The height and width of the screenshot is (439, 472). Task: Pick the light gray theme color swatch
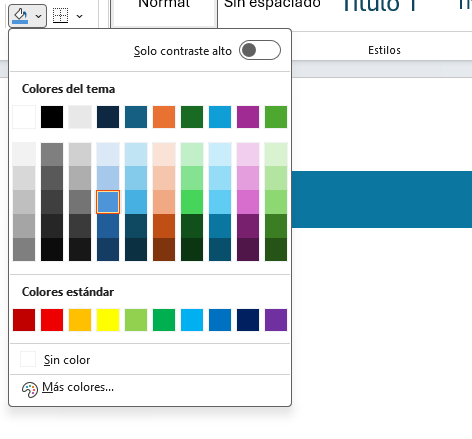pos(80,117)
